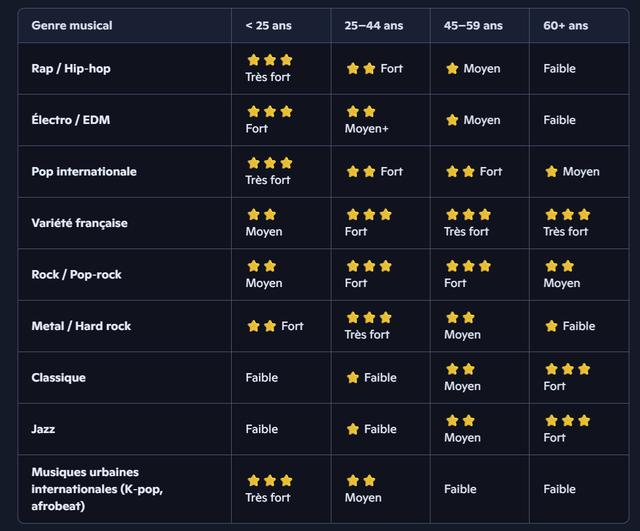The height and width of the screenshot is (531, 640).
Task: Click the single star beside Faible in Classique 25–44
Action: click(353, 378)
